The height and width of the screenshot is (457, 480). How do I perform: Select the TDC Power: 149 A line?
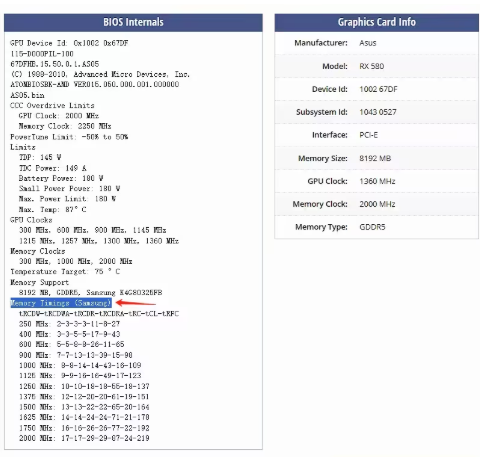[53, 168]
